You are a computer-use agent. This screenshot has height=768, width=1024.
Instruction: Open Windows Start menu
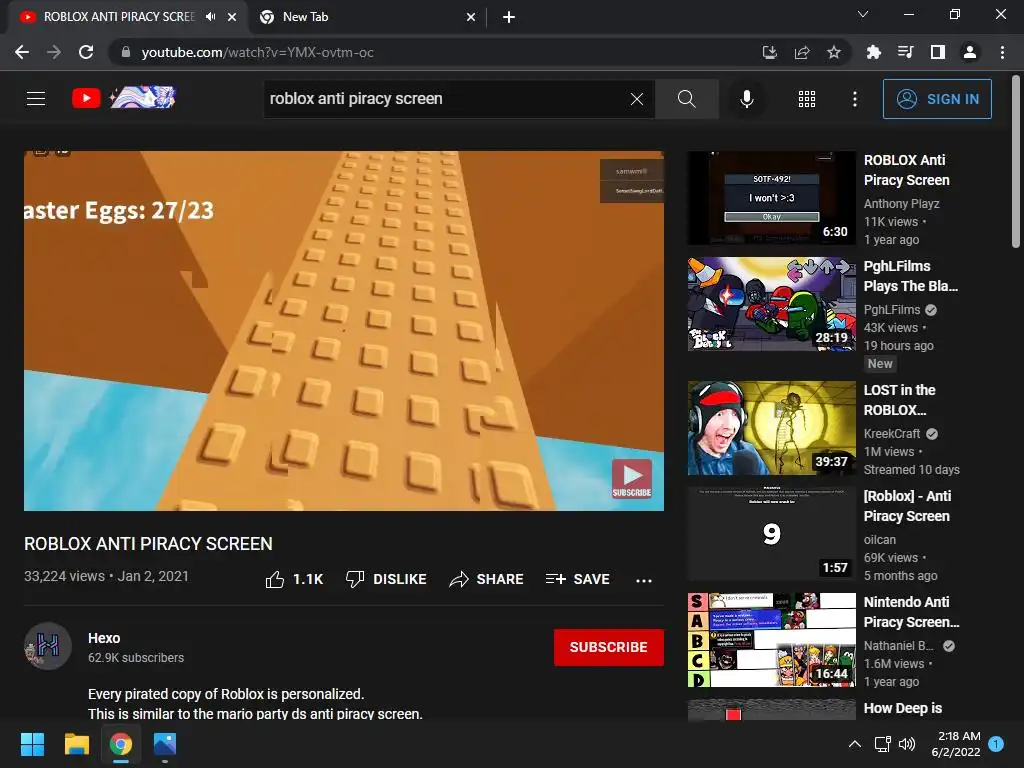32,744
